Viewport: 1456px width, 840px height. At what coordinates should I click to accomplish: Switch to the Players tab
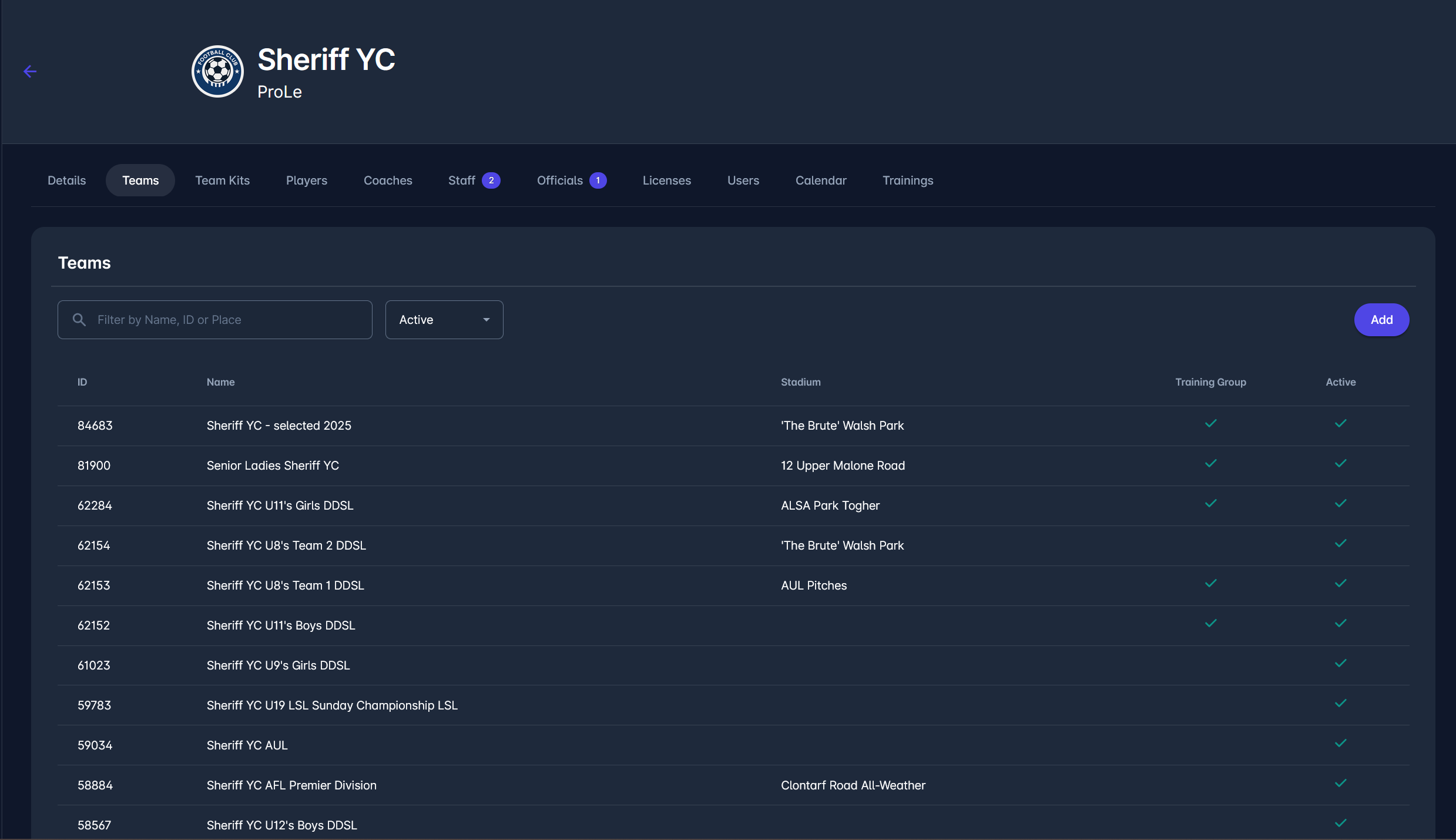[x=306, y=180]
